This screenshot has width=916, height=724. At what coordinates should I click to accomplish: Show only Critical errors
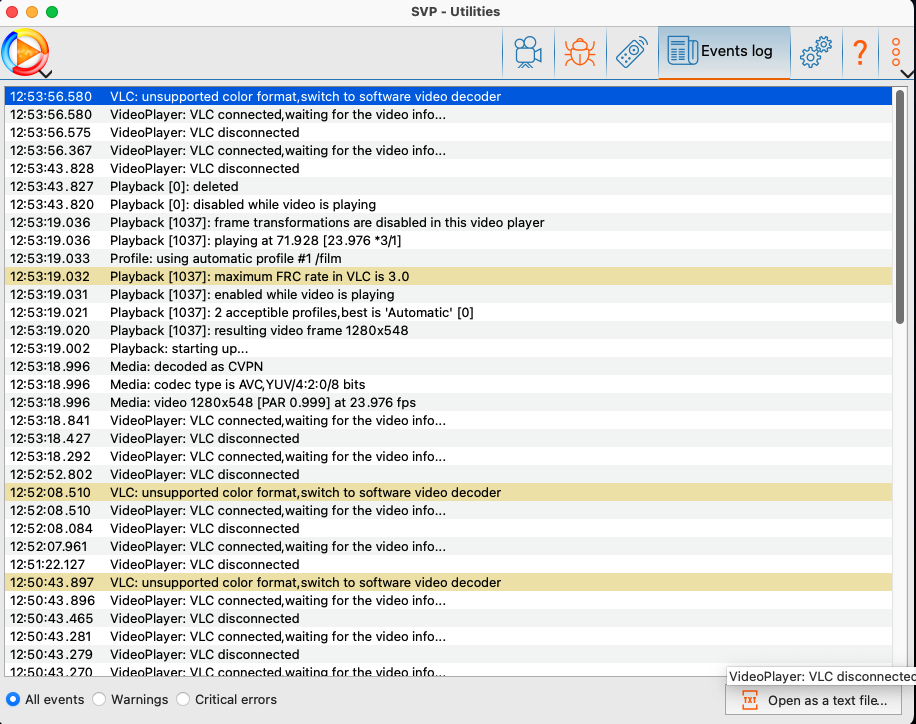tap(183, 700)
